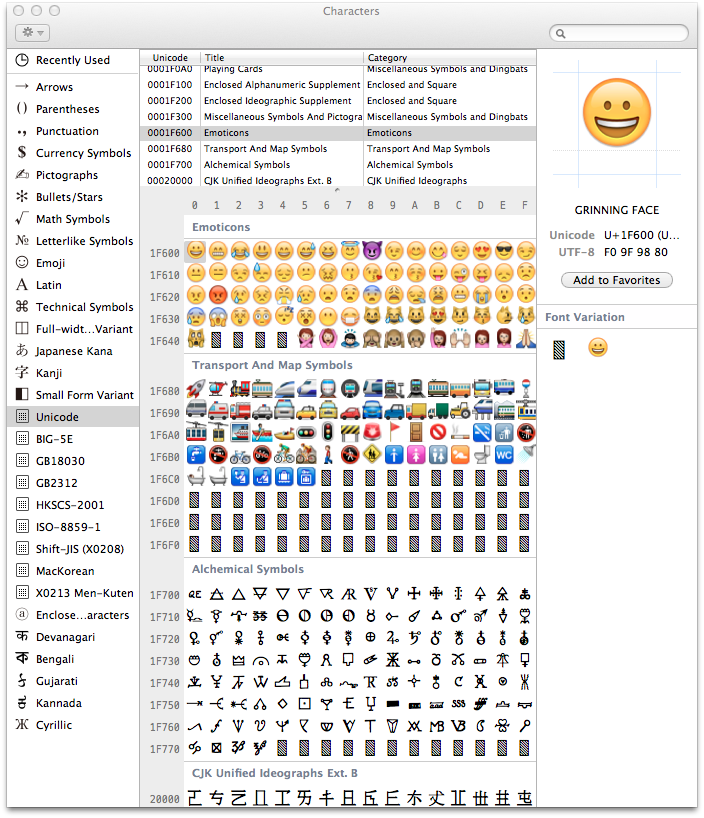
Task: Select the sunglasses face emoji
Action: pyautogui.click(x=504, y=251)
